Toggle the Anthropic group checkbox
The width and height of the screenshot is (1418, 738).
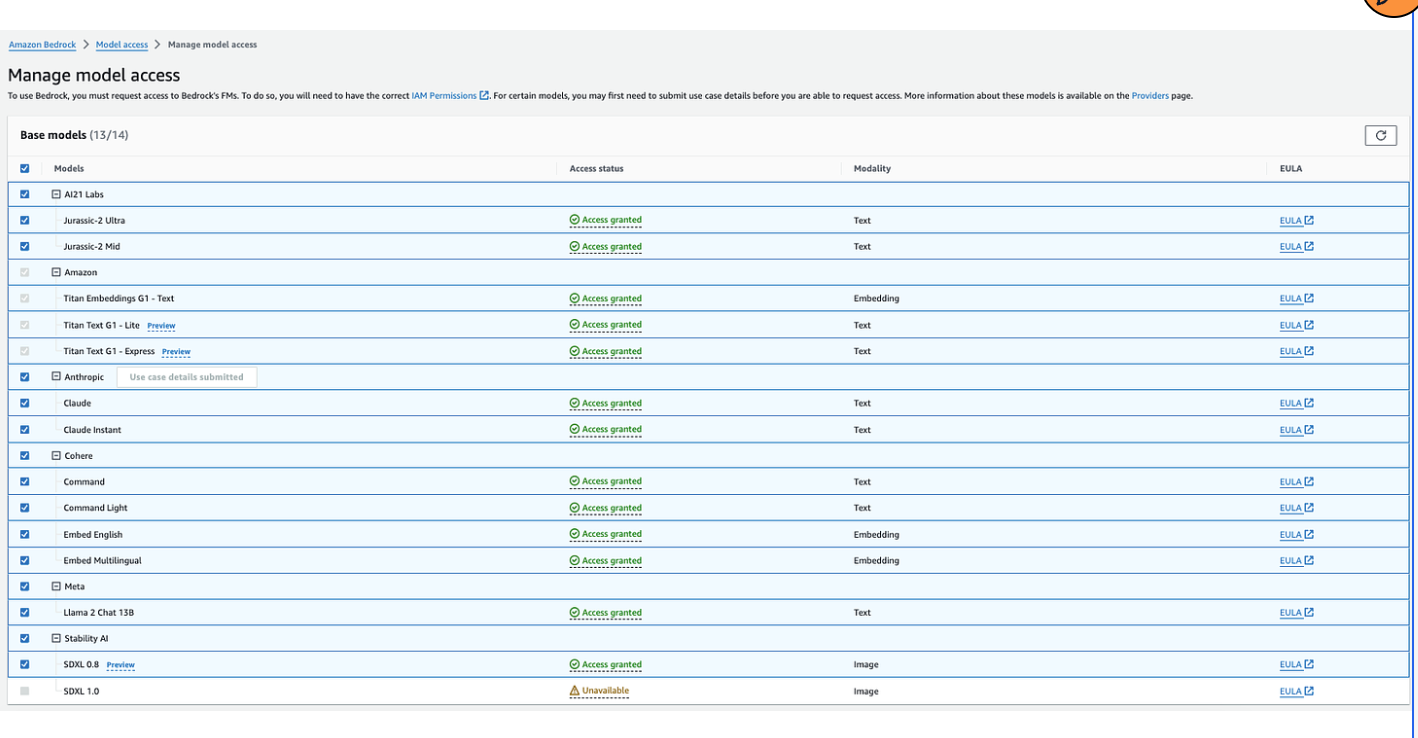(x=25, y=377)
